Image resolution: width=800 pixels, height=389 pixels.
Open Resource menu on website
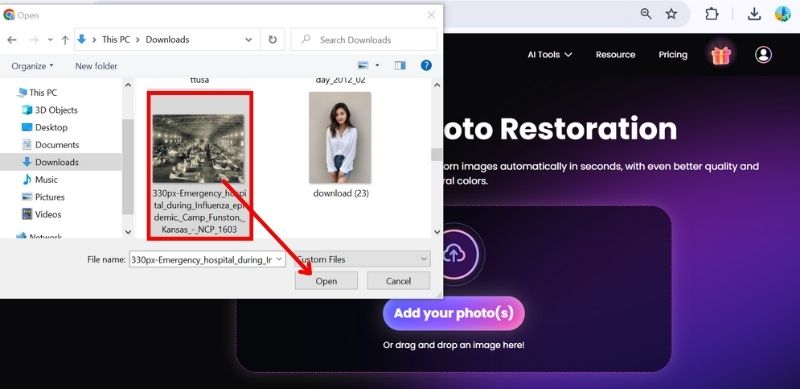tap(615, 55)
